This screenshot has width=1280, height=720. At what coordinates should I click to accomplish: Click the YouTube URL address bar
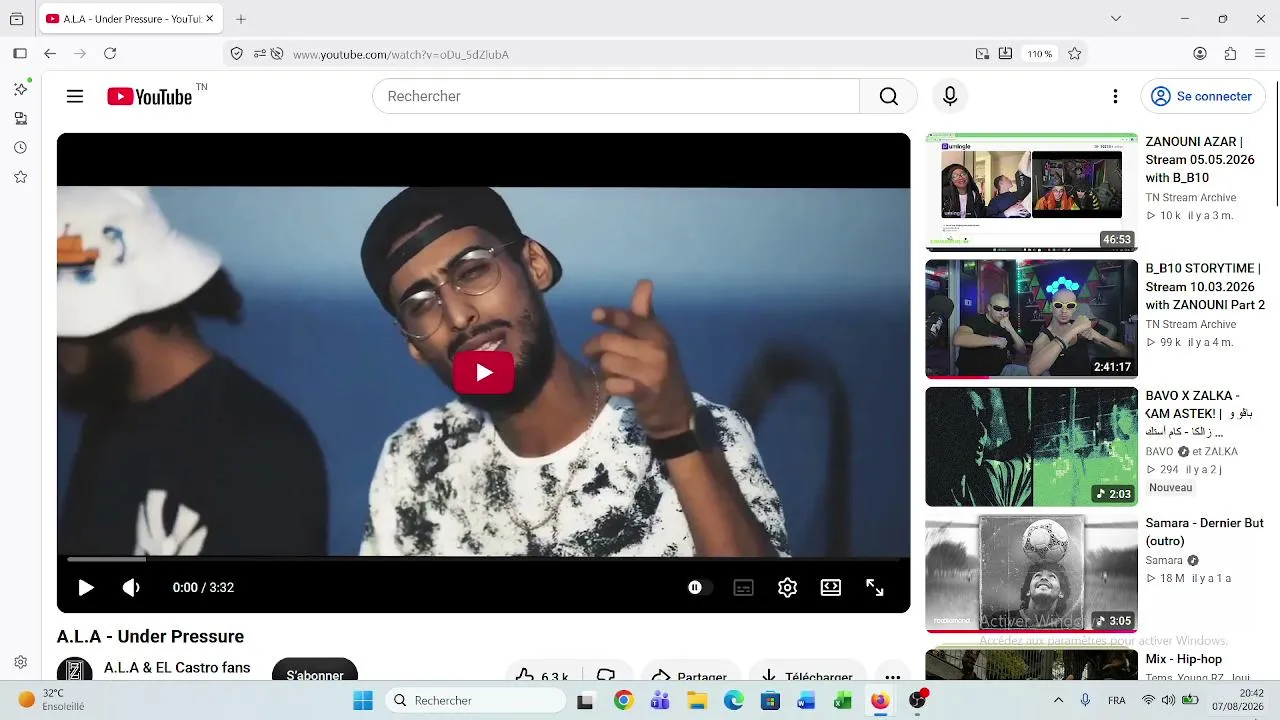630,54
